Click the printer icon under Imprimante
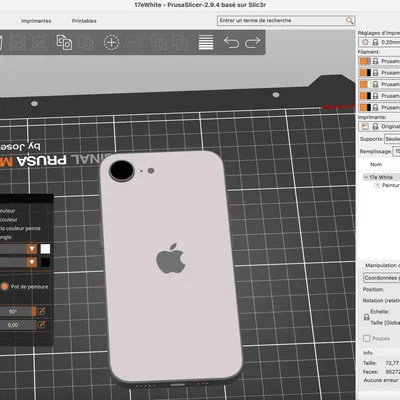 pos(365,126)
